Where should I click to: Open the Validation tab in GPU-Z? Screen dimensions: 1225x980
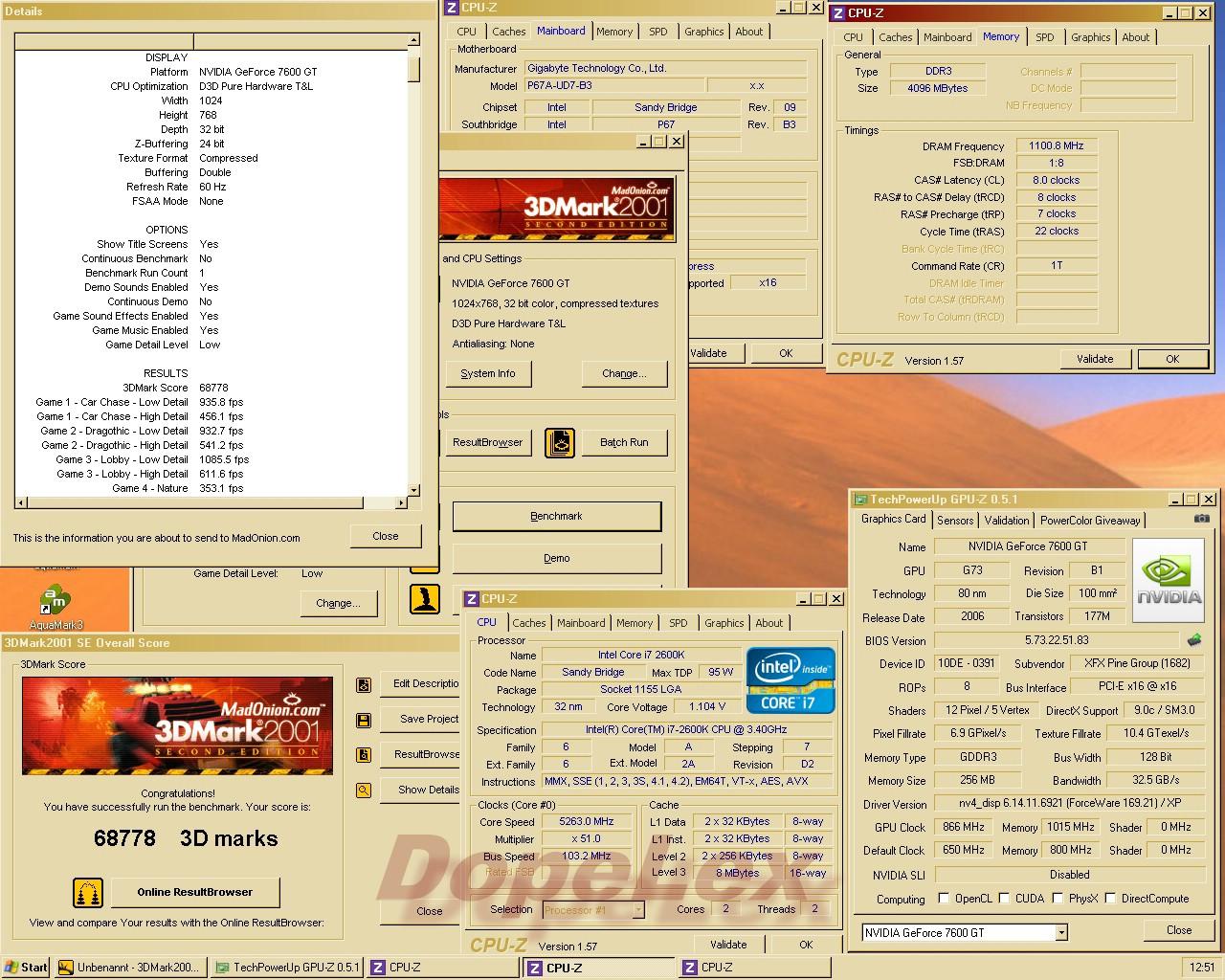click(x=1007, y=521)
